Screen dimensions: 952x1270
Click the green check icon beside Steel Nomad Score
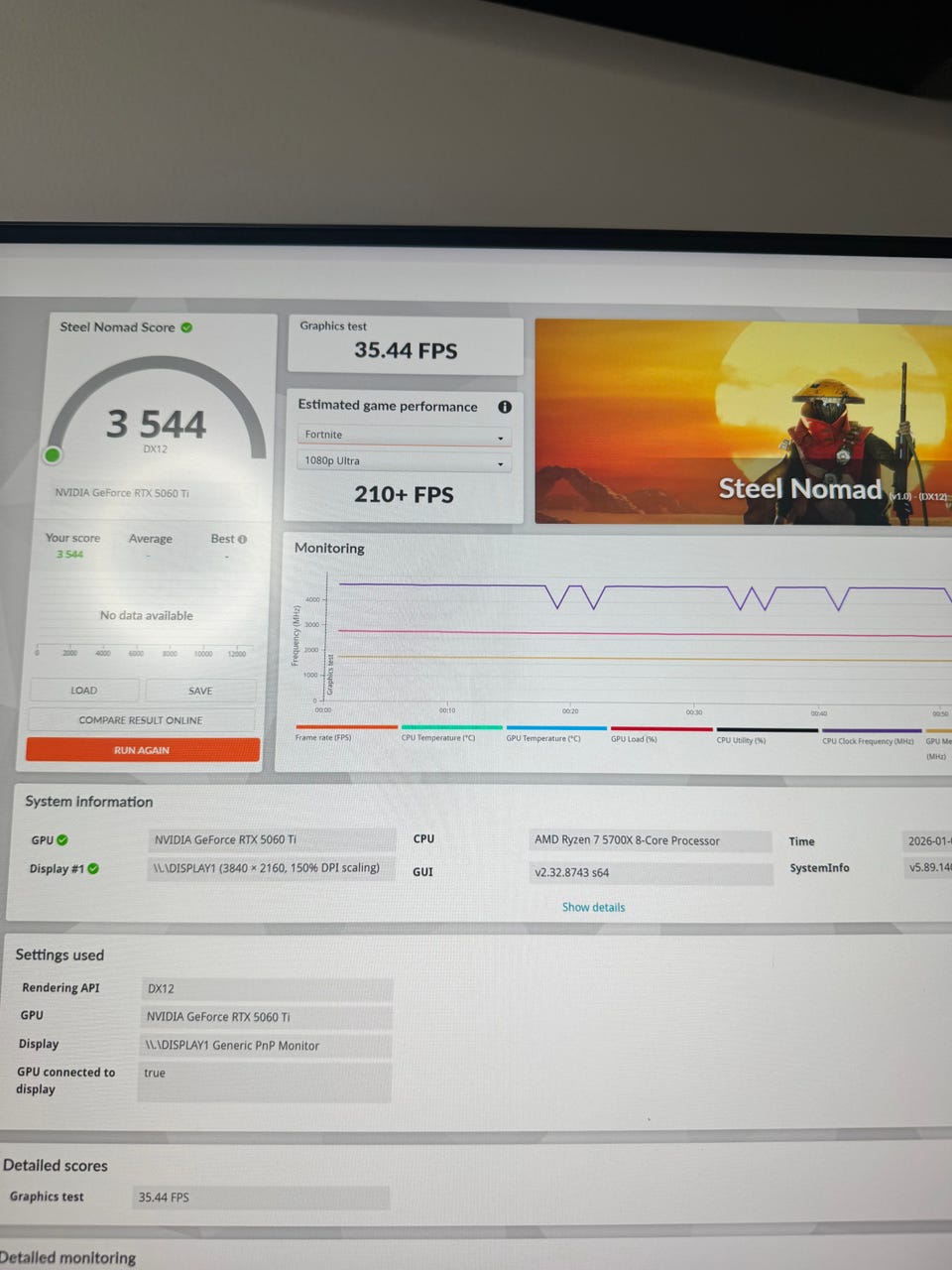pos(187,326)
